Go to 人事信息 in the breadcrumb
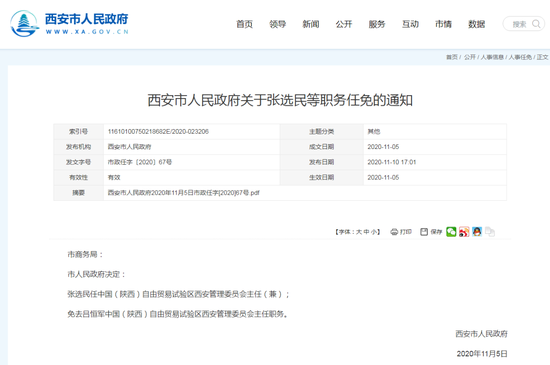 (492, 57)
